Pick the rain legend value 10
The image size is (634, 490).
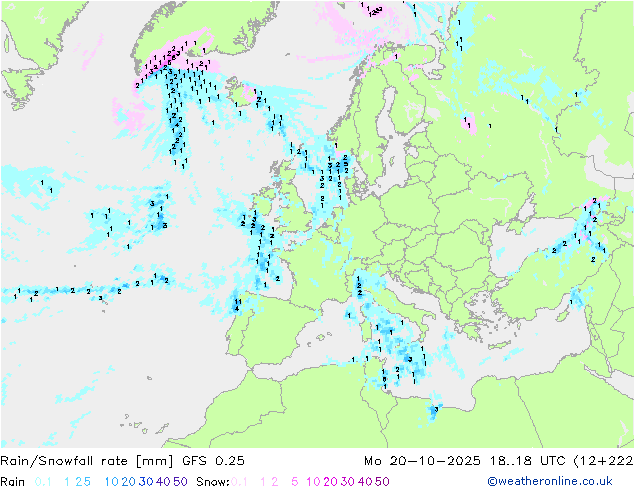pyautogui.click(x=111, y=482)
